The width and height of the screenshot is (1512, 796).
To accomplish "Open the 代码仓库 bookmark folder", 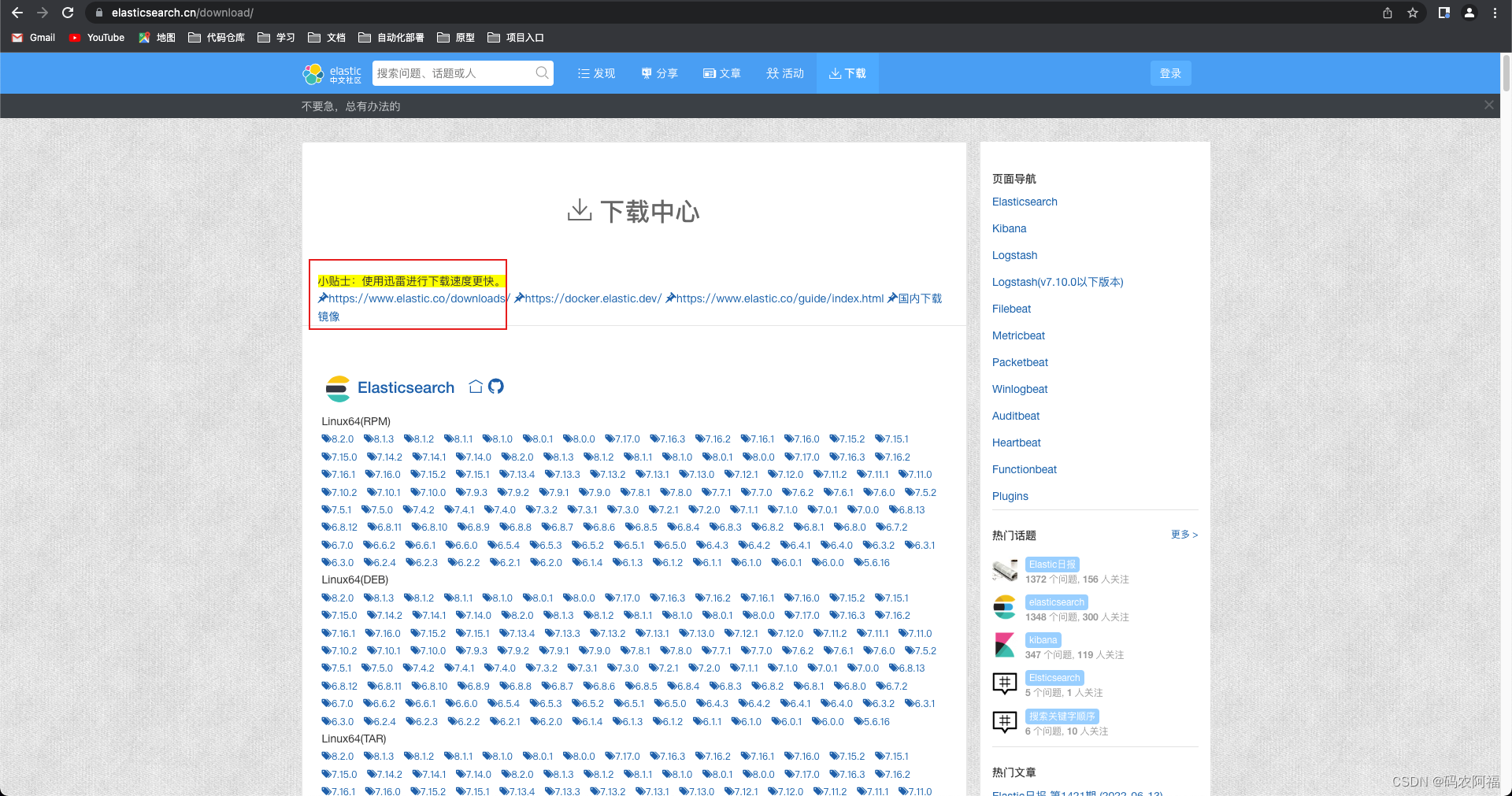I will [x=217, y=38].
